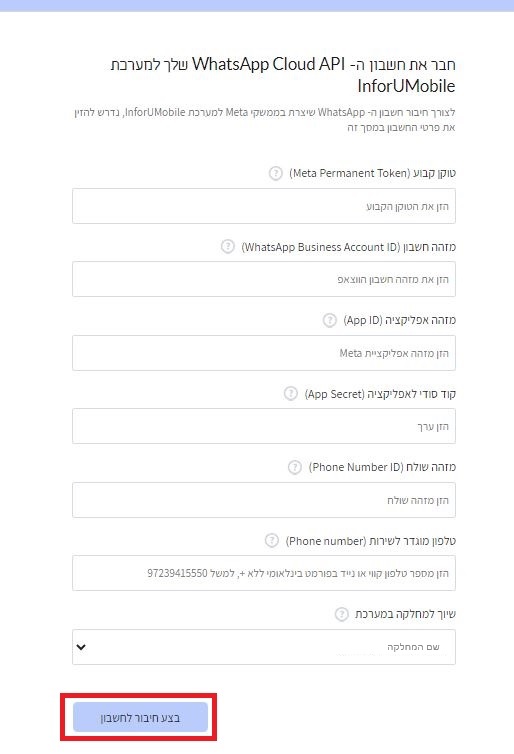
Task: Show help tooltip next to App Secret
Action: point(290,394)
